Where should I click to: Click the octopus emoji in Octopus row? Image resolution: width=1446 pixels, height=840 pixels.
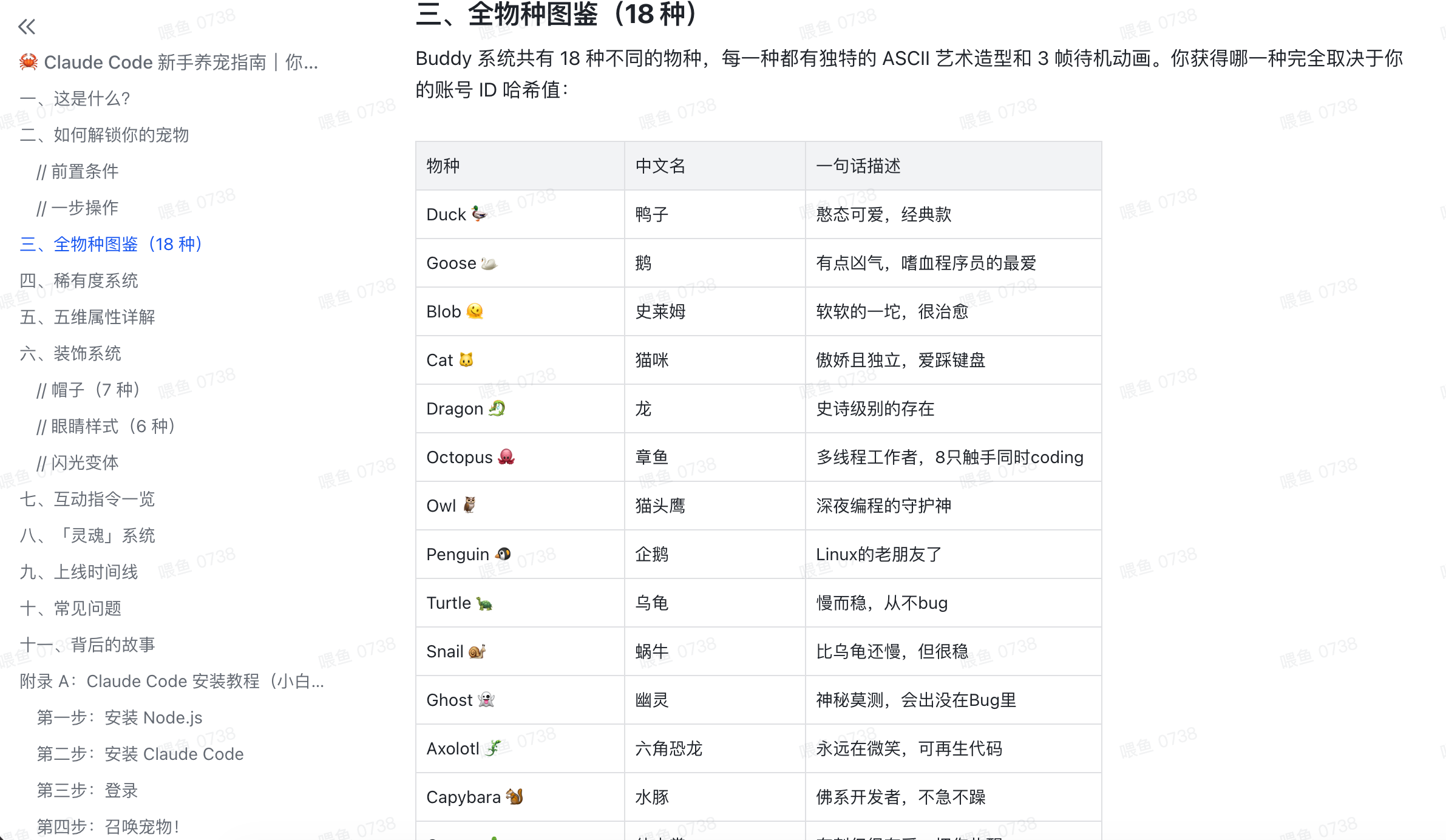(x=506, y=456)
